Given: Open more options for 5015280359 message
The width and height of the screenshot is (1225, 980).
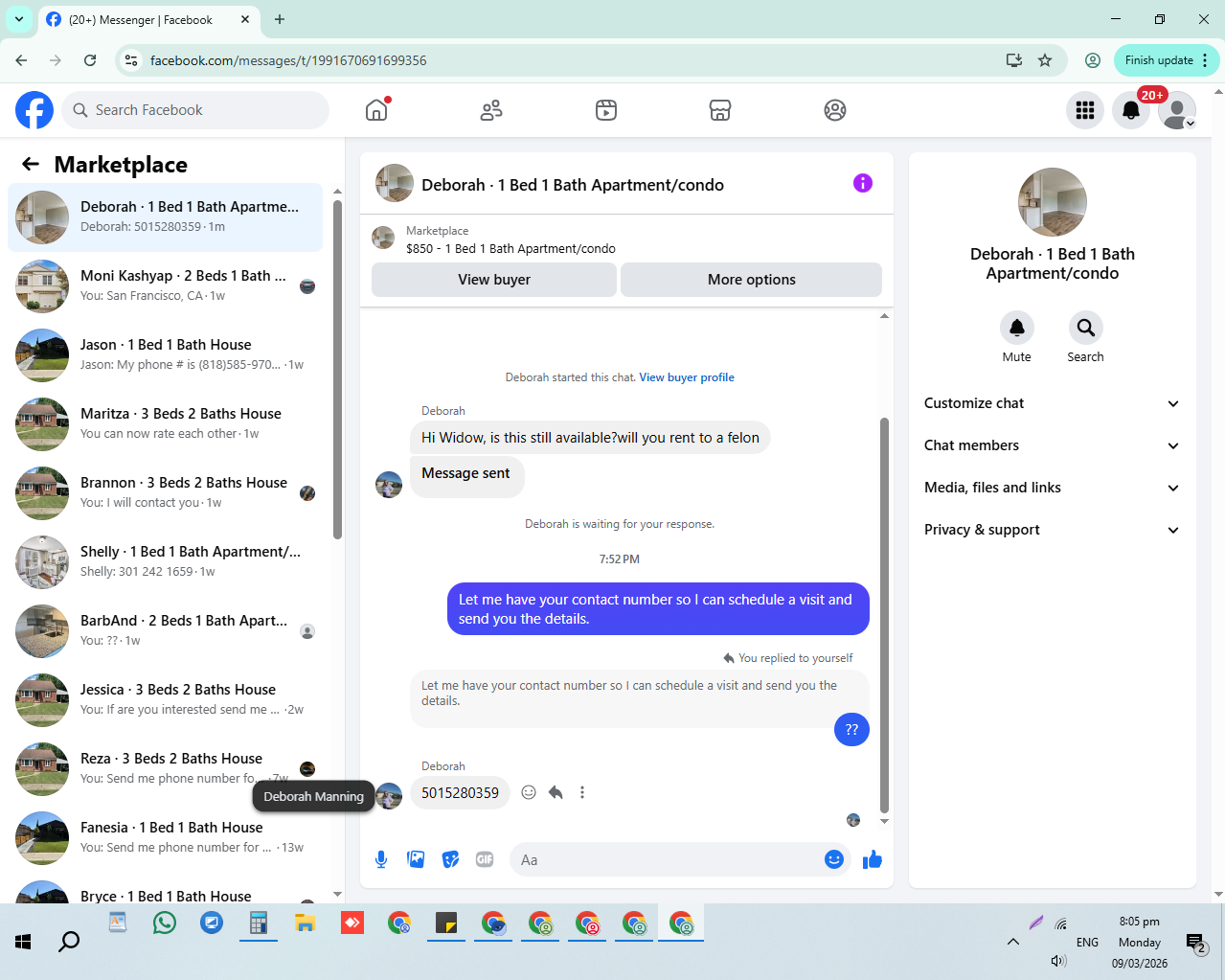Looking at the screenshot, I should pyautogui.click(x=582, y=792).
